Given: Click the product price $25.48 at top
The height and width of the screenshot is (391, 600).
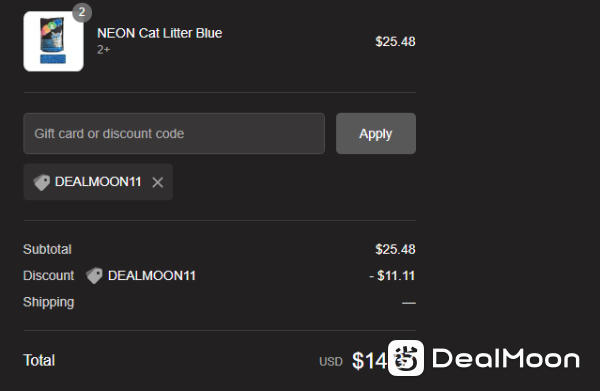Looking at the screenshot, I should click(395, 42).
